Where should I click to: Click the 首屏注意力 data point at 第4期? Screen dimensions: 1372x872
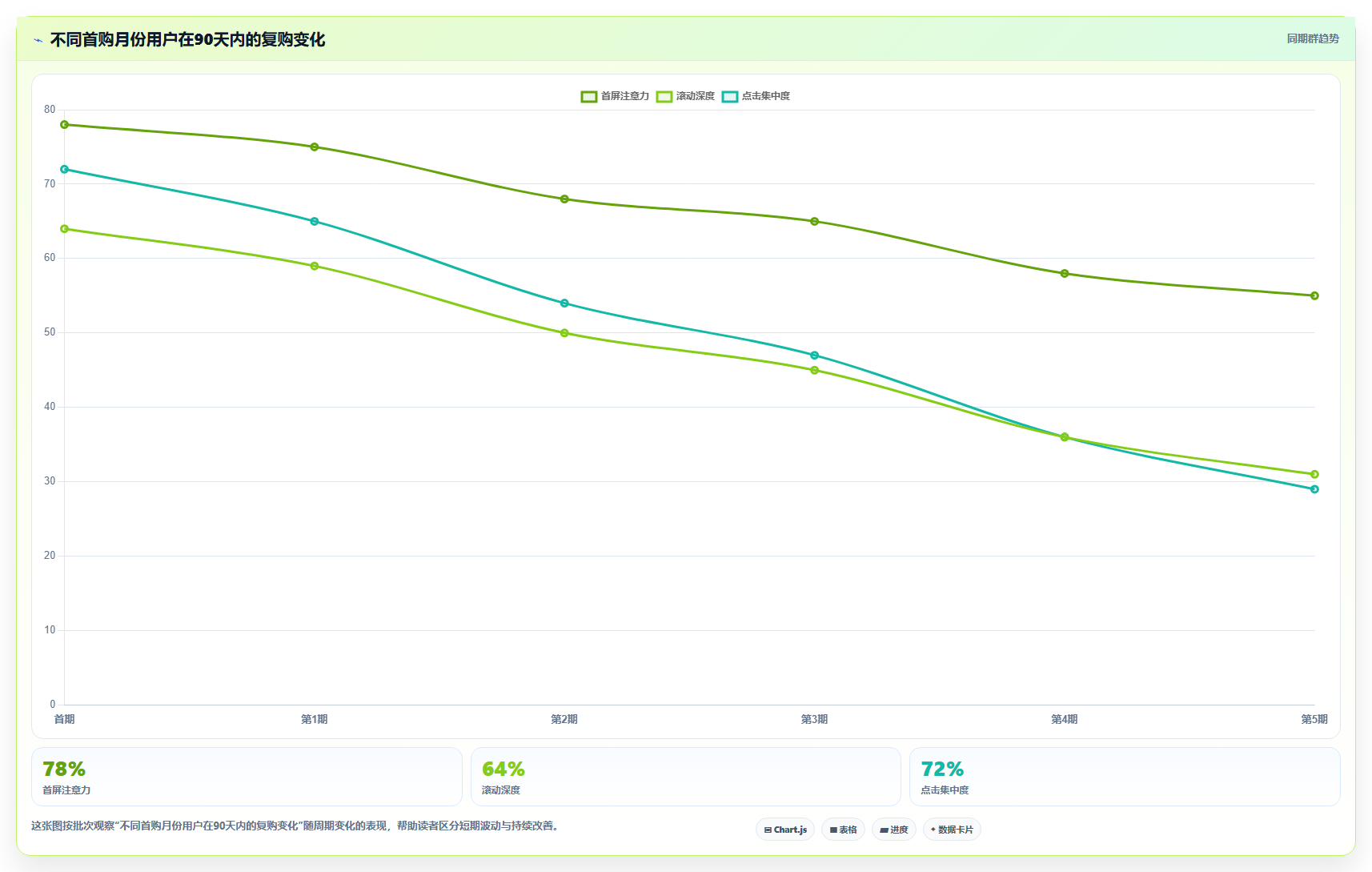[x=1065, y=274]
